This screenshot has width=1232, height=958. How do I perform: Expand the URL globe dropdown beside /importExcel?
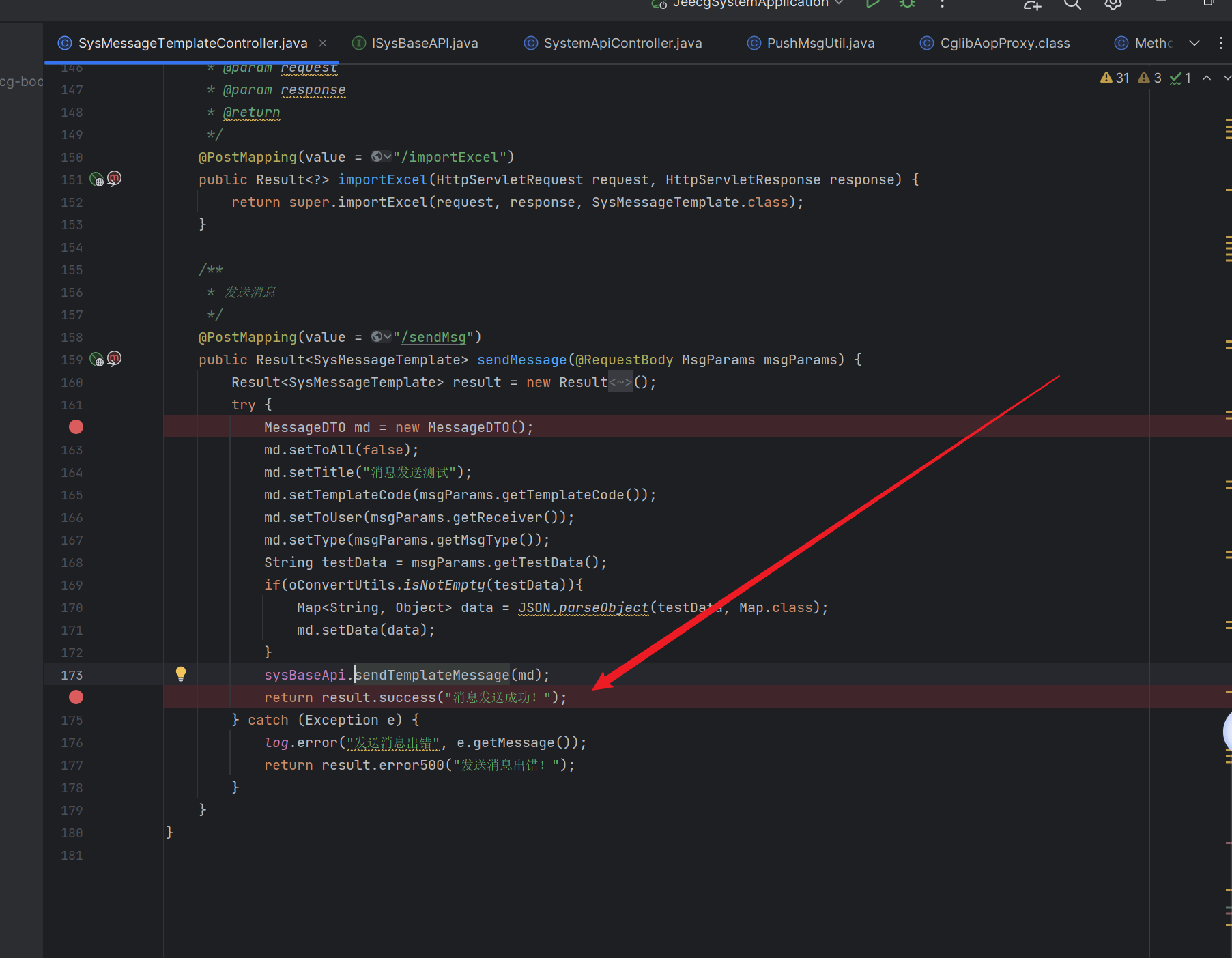(381, 157)
